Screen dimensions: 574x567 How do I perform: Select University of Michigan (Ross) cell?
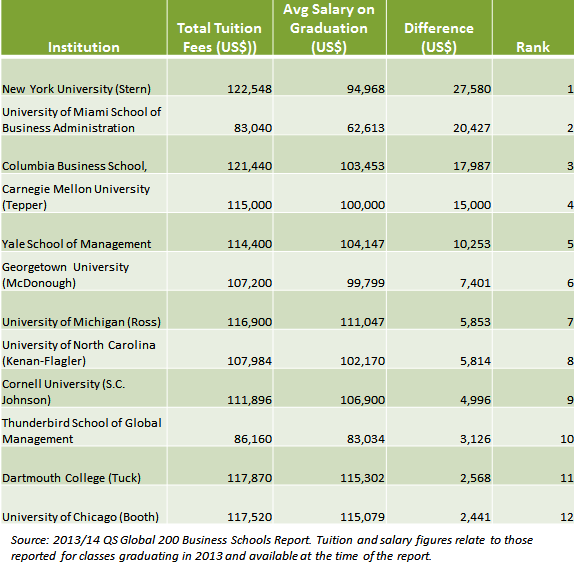point(84,310)
